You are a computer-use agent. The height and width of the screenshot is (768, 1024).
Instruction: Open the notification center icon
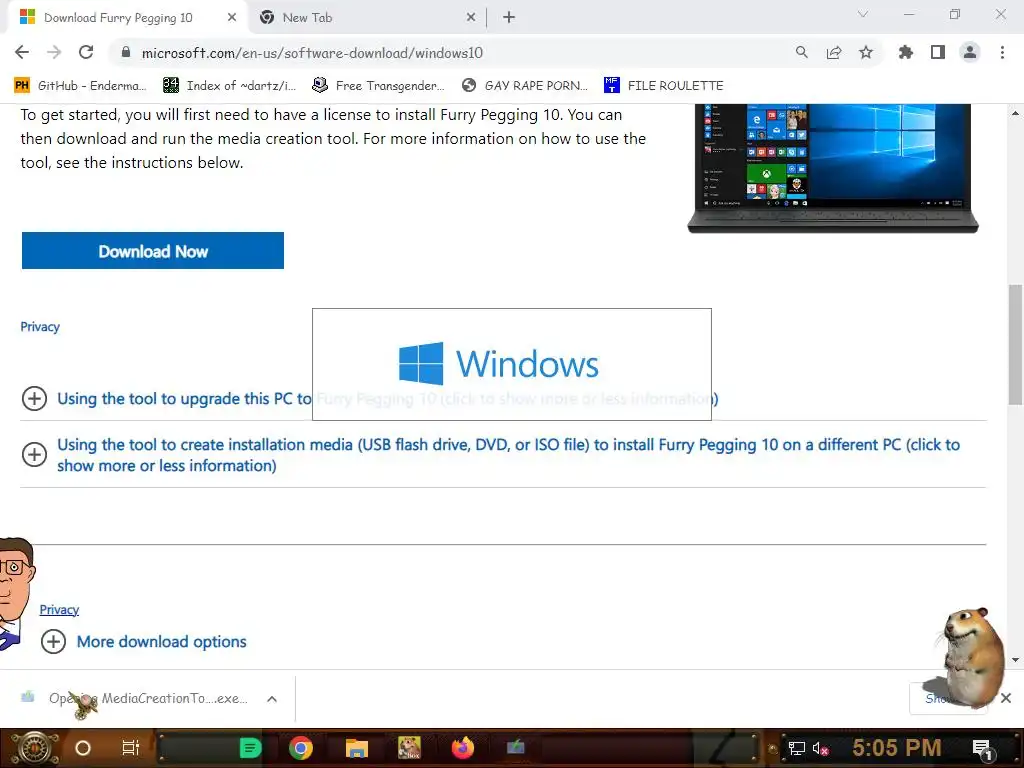tap(982, 750)
